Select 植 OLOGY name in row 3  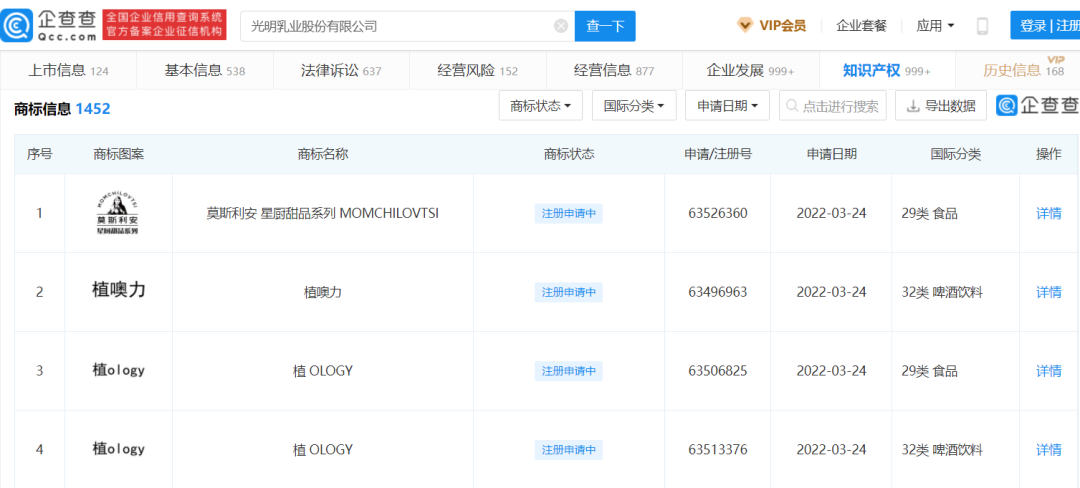[322, 371]
